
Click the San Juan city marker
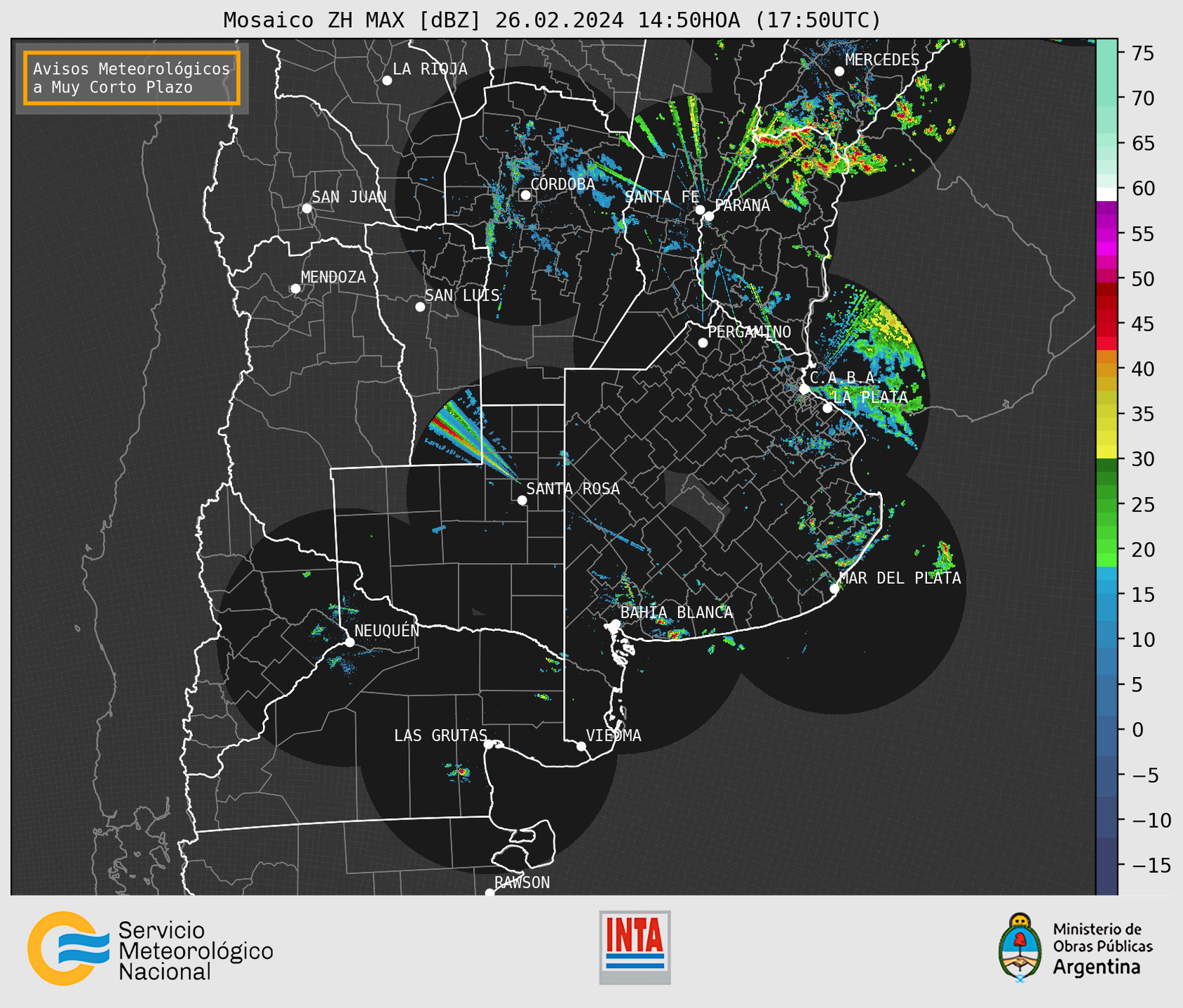[306, 208]
